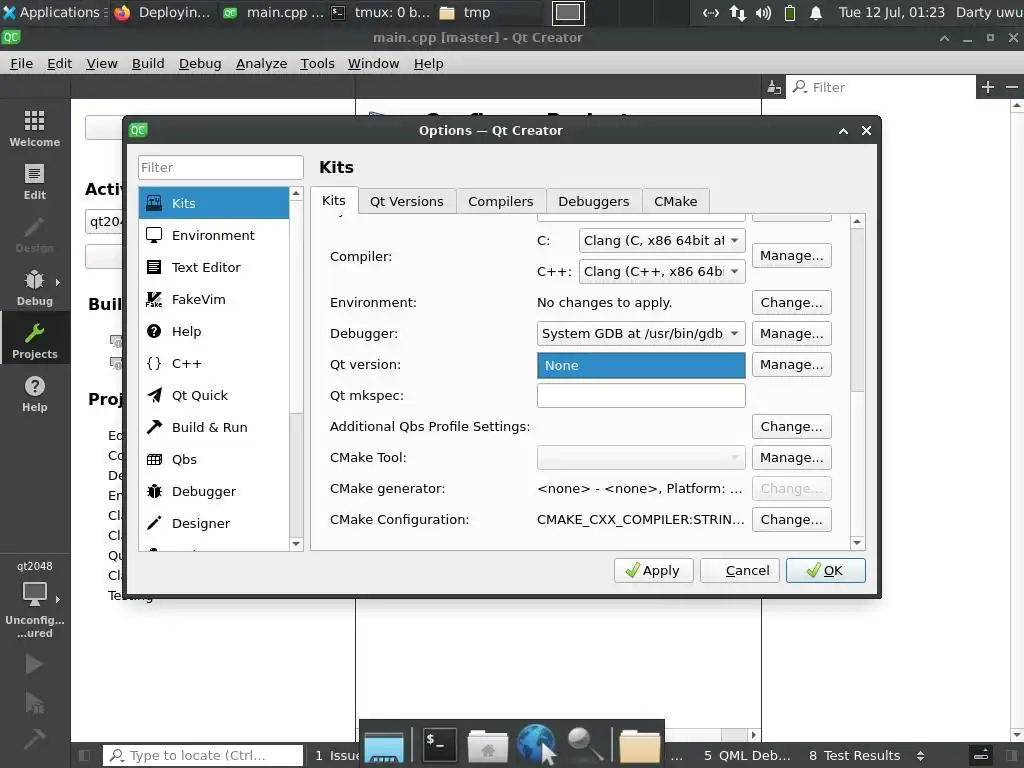
Task: Open Designer options category
Action: [214, 523]
